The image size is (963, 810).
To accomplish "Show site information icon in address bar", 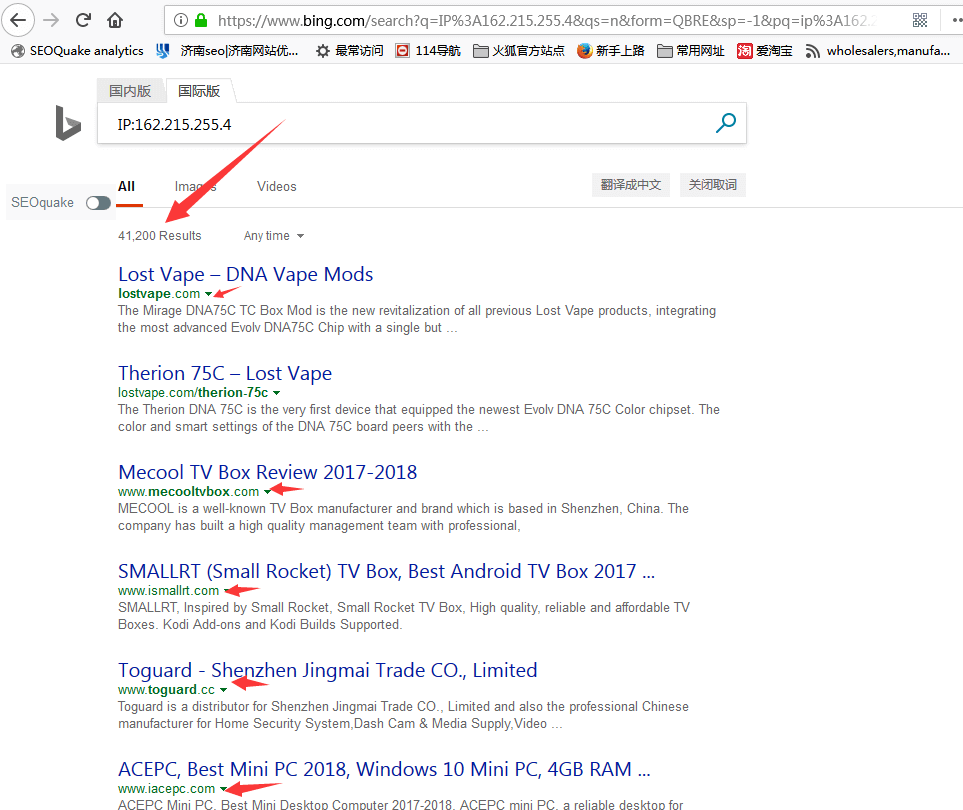I will tap(181, 20).
